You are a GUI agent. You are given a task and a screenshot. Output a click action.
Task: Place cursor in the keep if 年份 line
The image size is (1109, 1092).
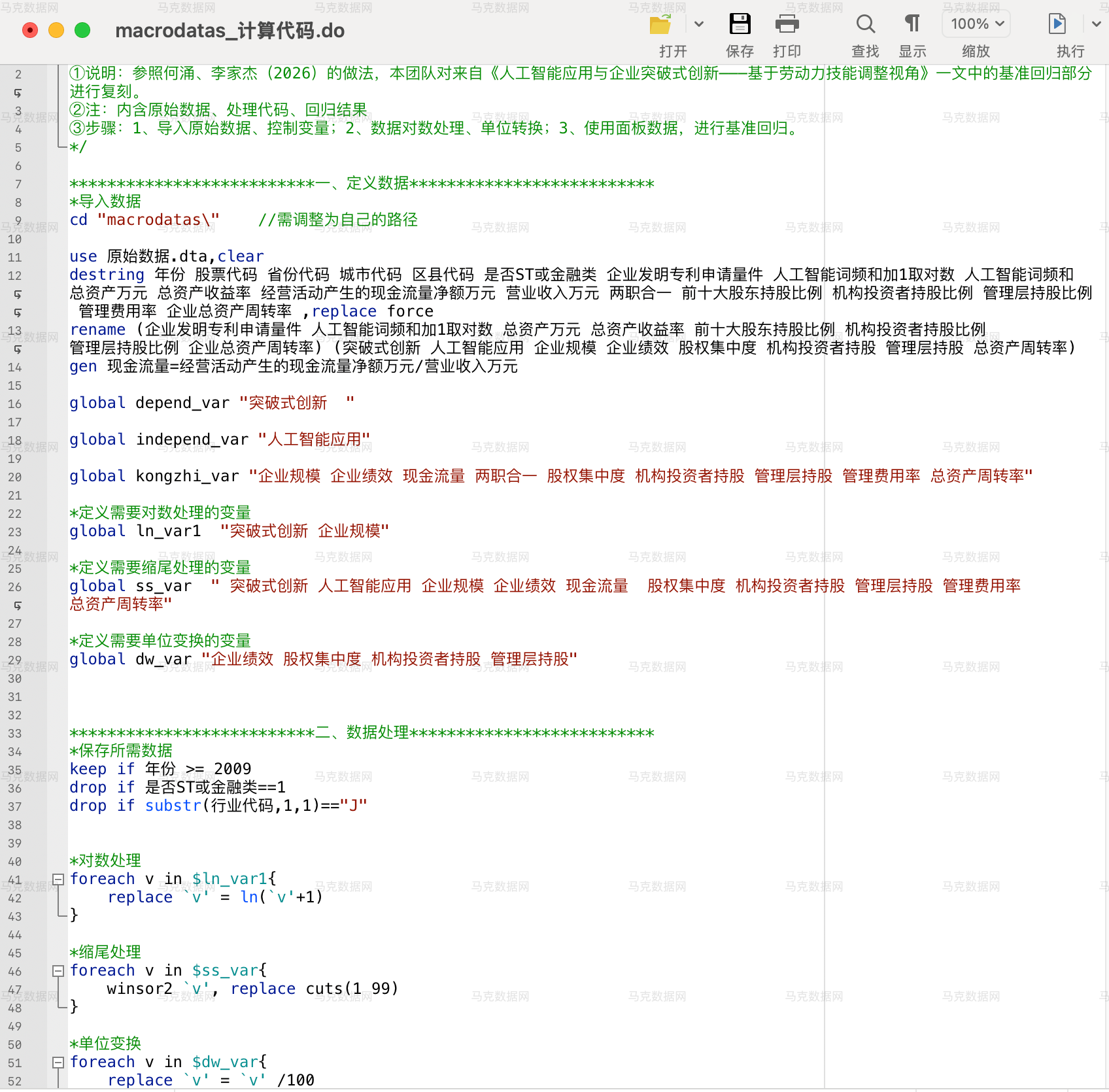click(160, 769)
